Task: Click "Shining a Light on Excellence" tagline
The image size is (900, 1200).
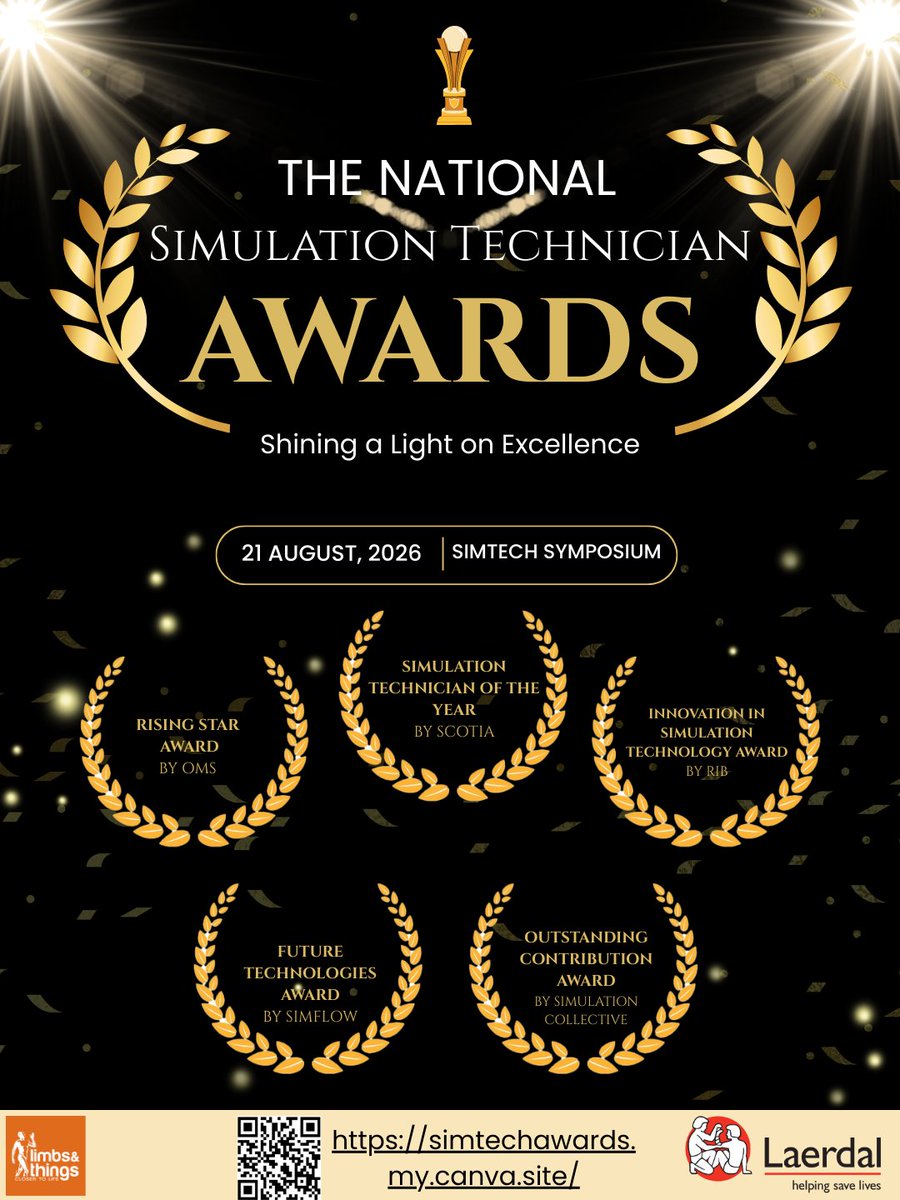Action: (x=449, y=444)
